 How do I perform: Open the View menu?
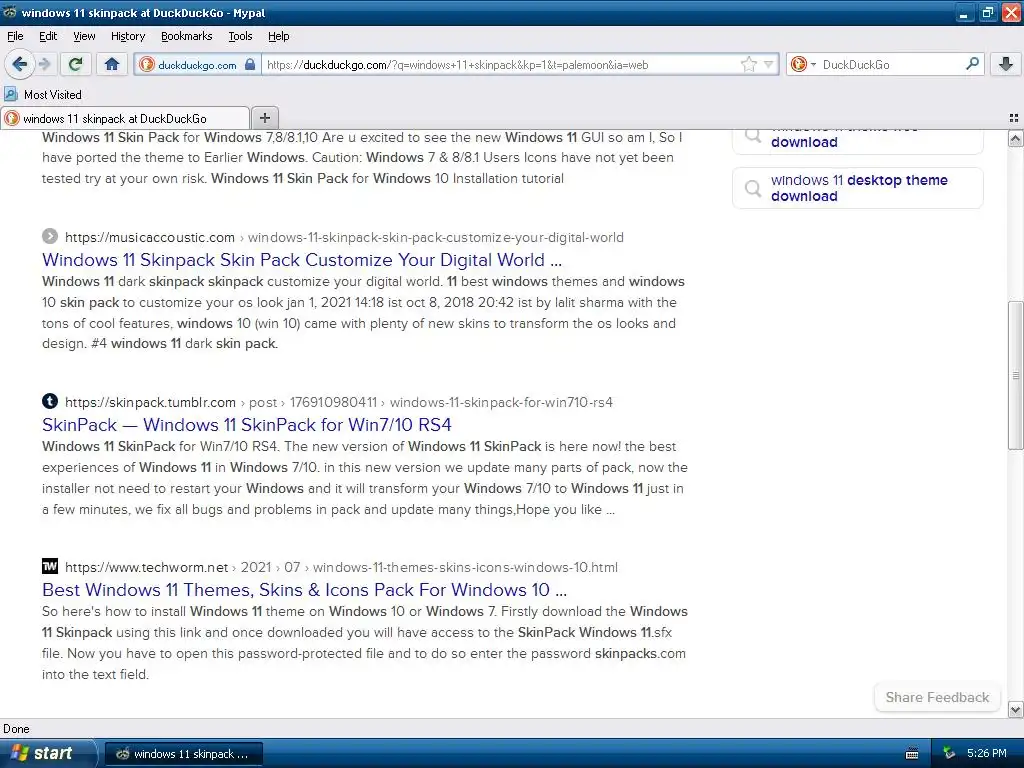tap(84, 36)
